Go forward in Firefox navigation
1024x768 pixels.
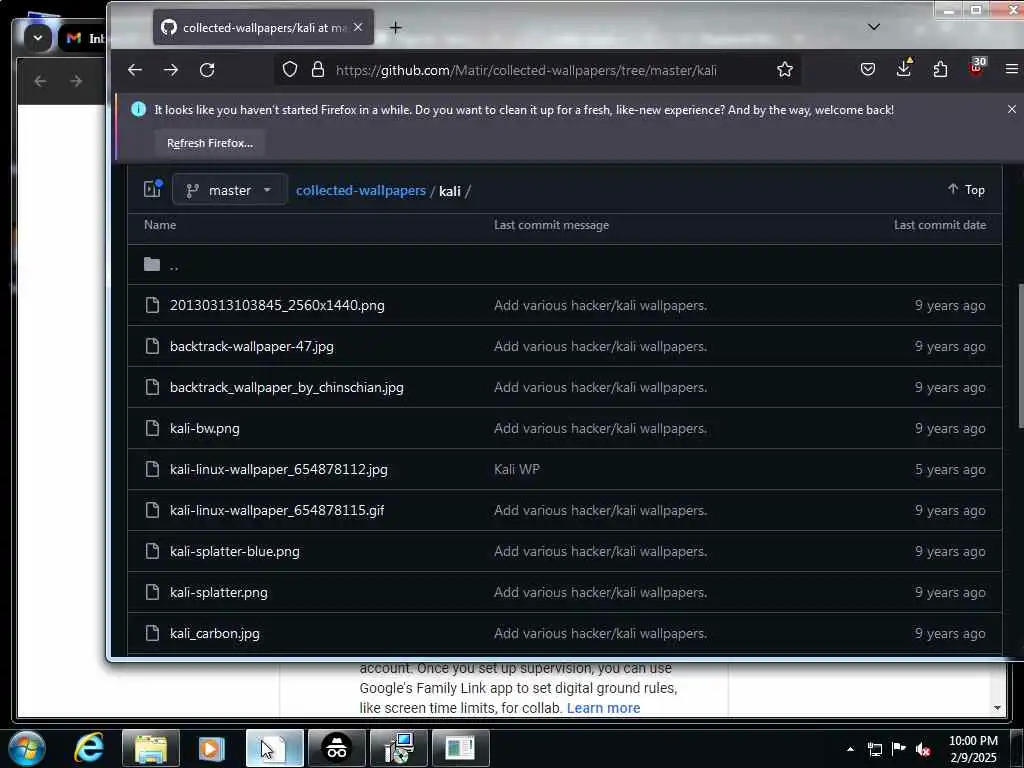pyautogui.click(x=171, y=70)
